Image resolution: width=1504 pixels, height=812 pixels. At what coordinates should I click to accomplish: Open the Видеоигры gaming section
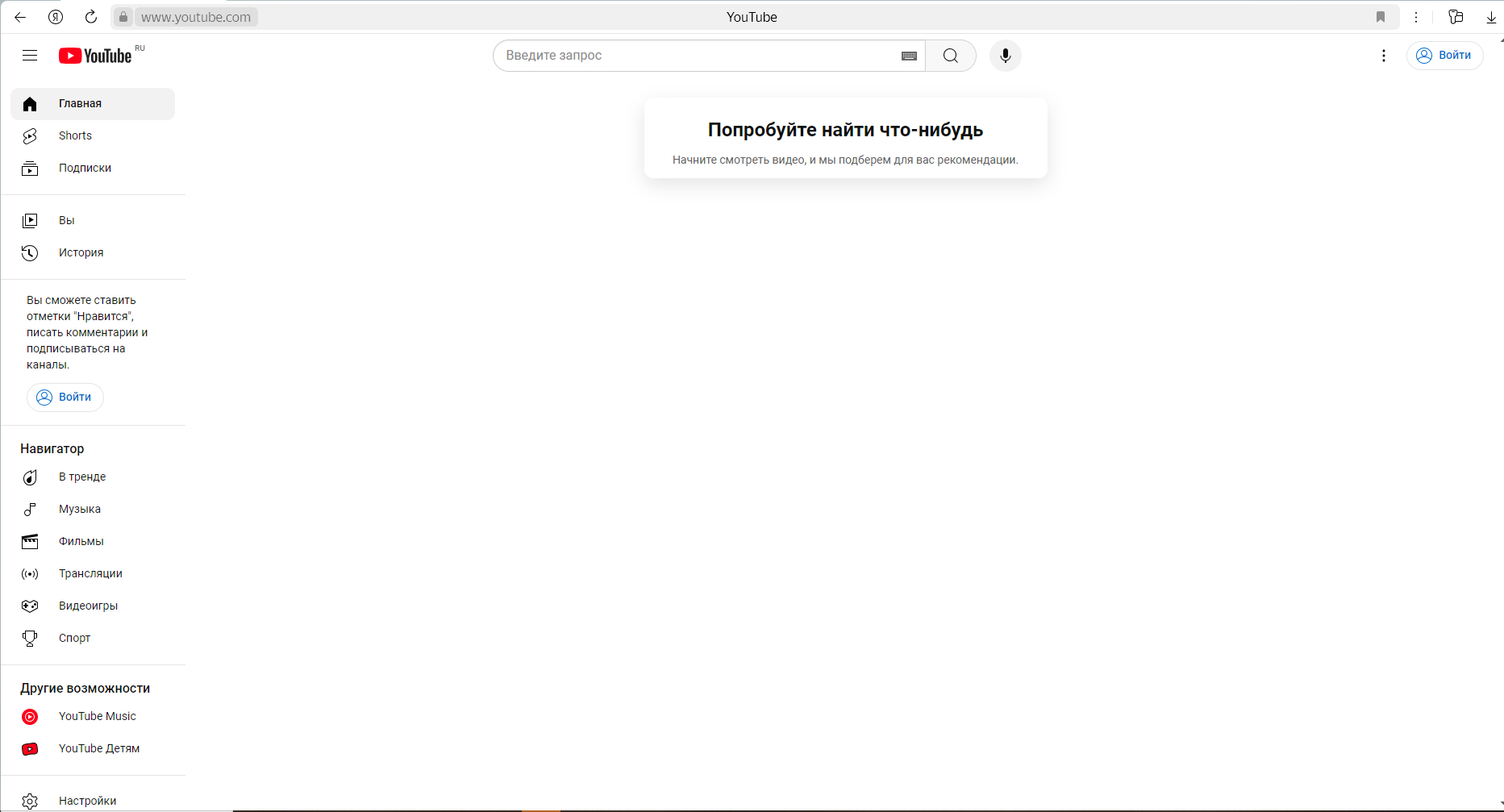click(88, 606)
